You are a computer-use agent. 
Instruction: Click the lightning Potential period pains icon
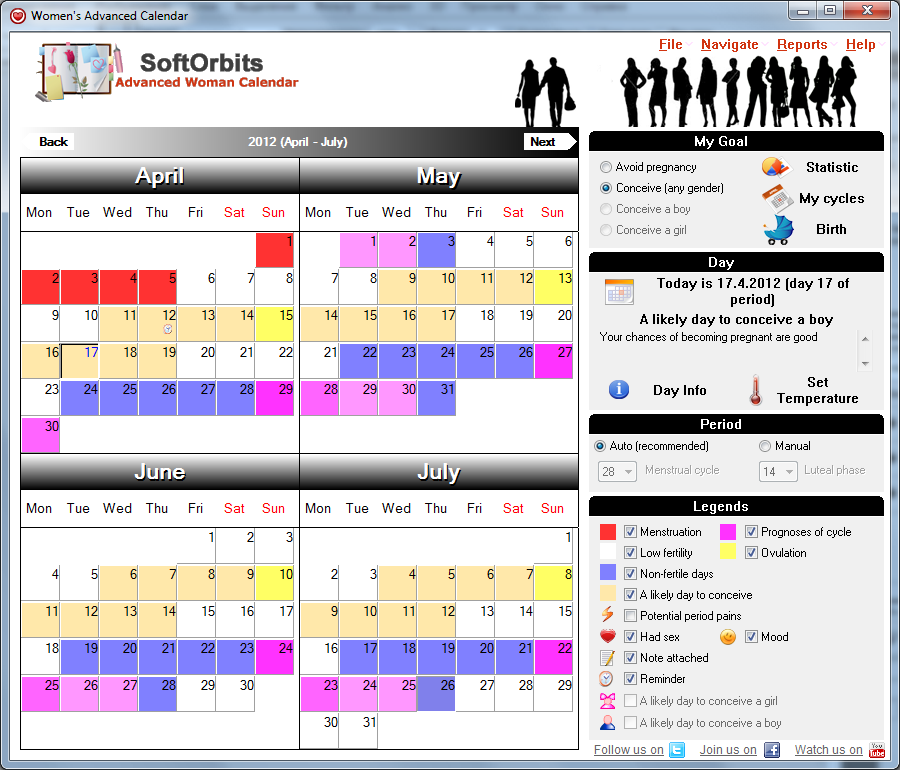click(607, 615)
